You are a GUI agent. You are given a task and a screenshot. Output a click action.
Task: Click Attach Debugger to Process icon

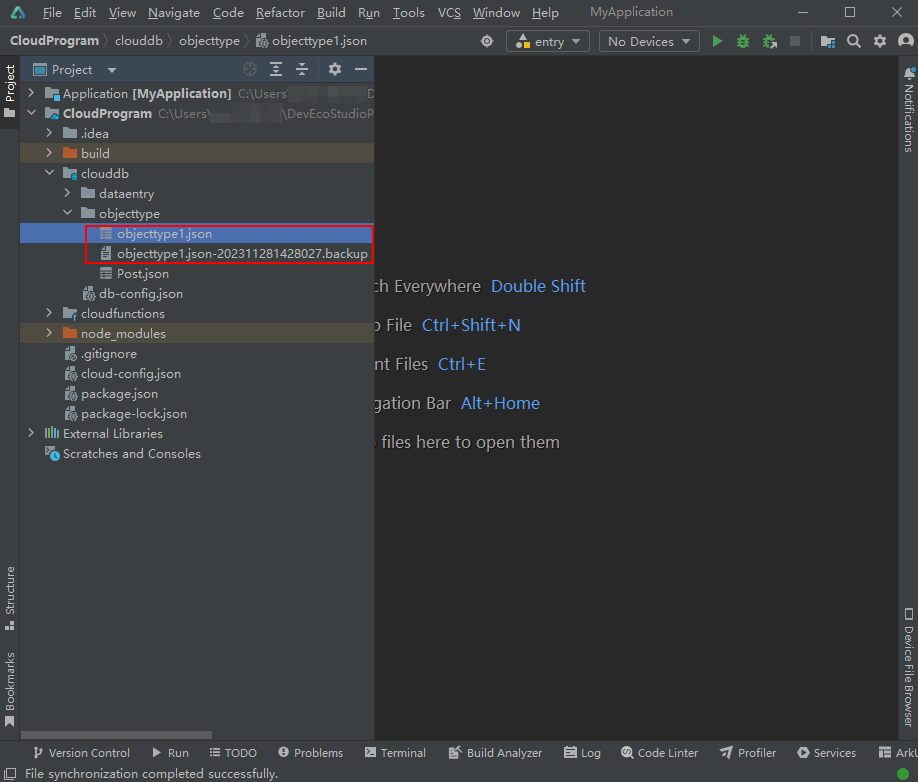(769, 41)
